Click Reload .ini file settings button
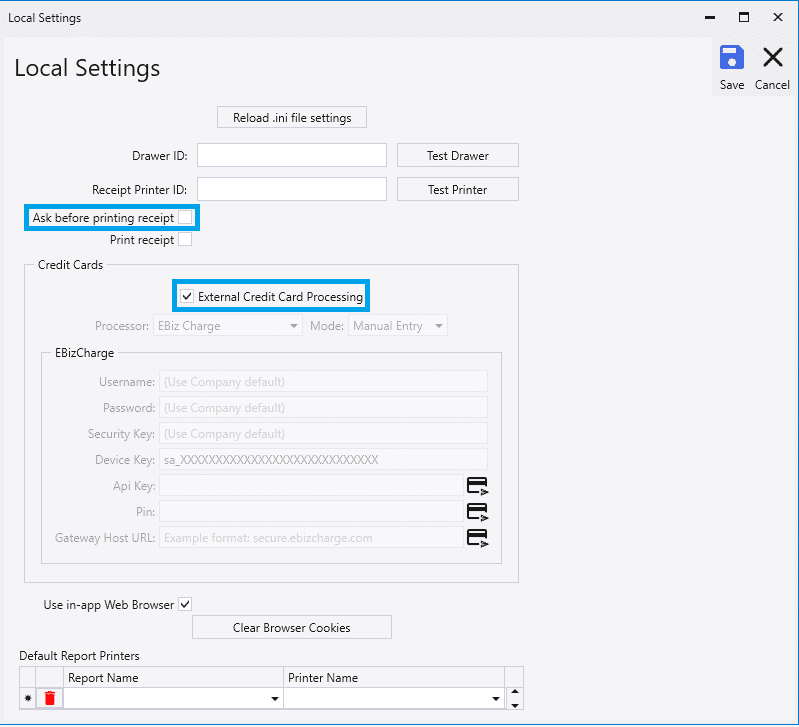This screenshot has height=727, width=799. 292,118
